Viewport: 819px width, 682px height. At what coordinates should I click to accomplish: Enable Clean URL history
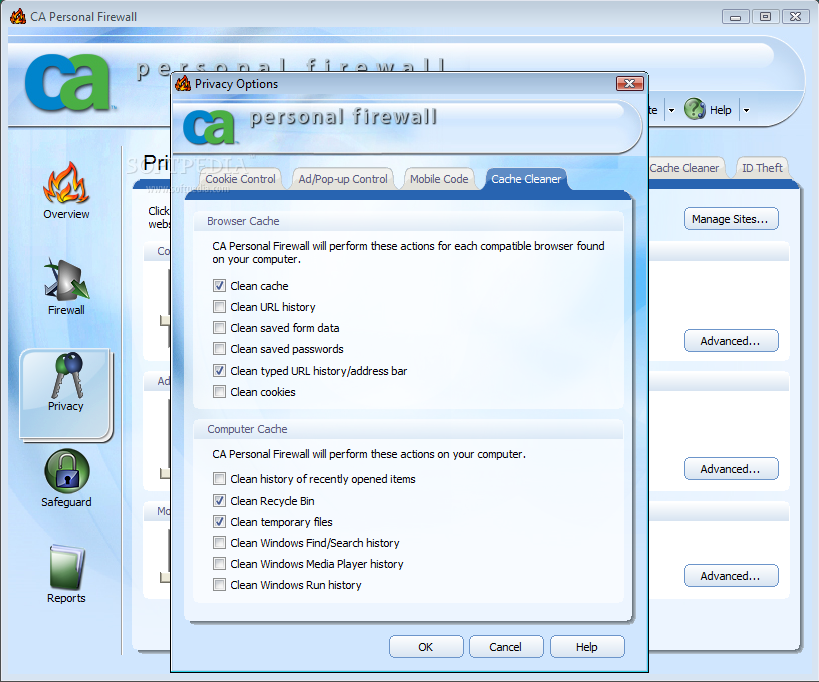point(219,307)
